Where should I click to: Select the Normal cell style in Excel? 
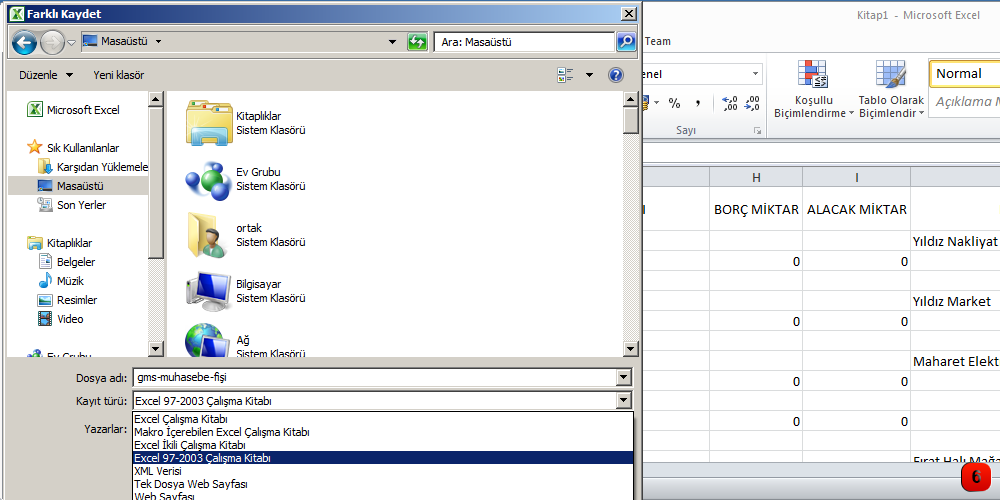pos(964,73)
